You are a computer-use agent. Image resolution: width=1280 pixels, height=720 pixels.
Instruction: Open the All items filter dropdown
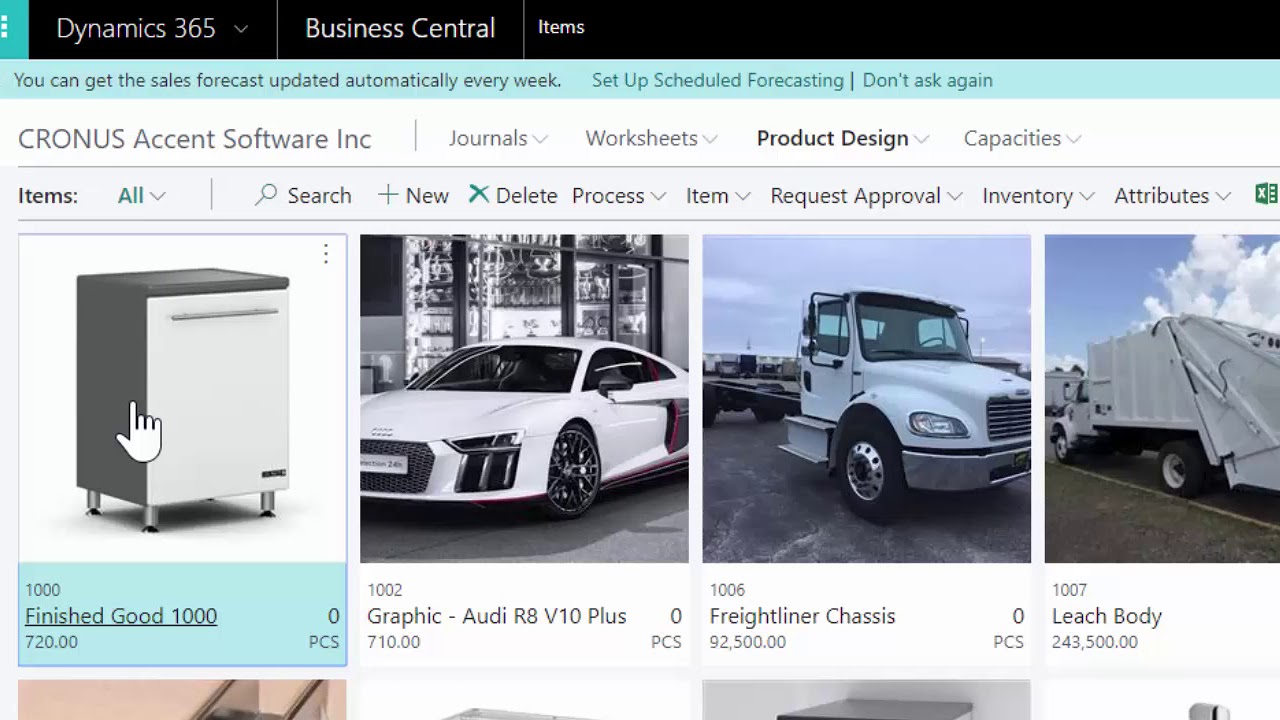[141, 196]
